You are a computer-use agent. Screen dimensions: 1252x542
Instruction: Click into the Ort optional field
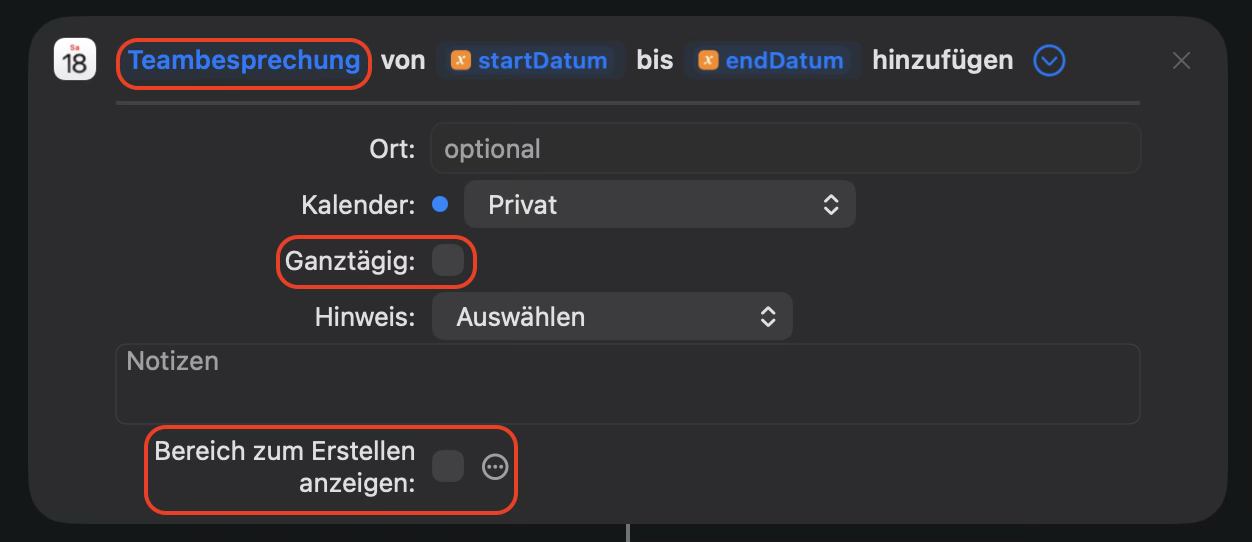tap(785, 149)
